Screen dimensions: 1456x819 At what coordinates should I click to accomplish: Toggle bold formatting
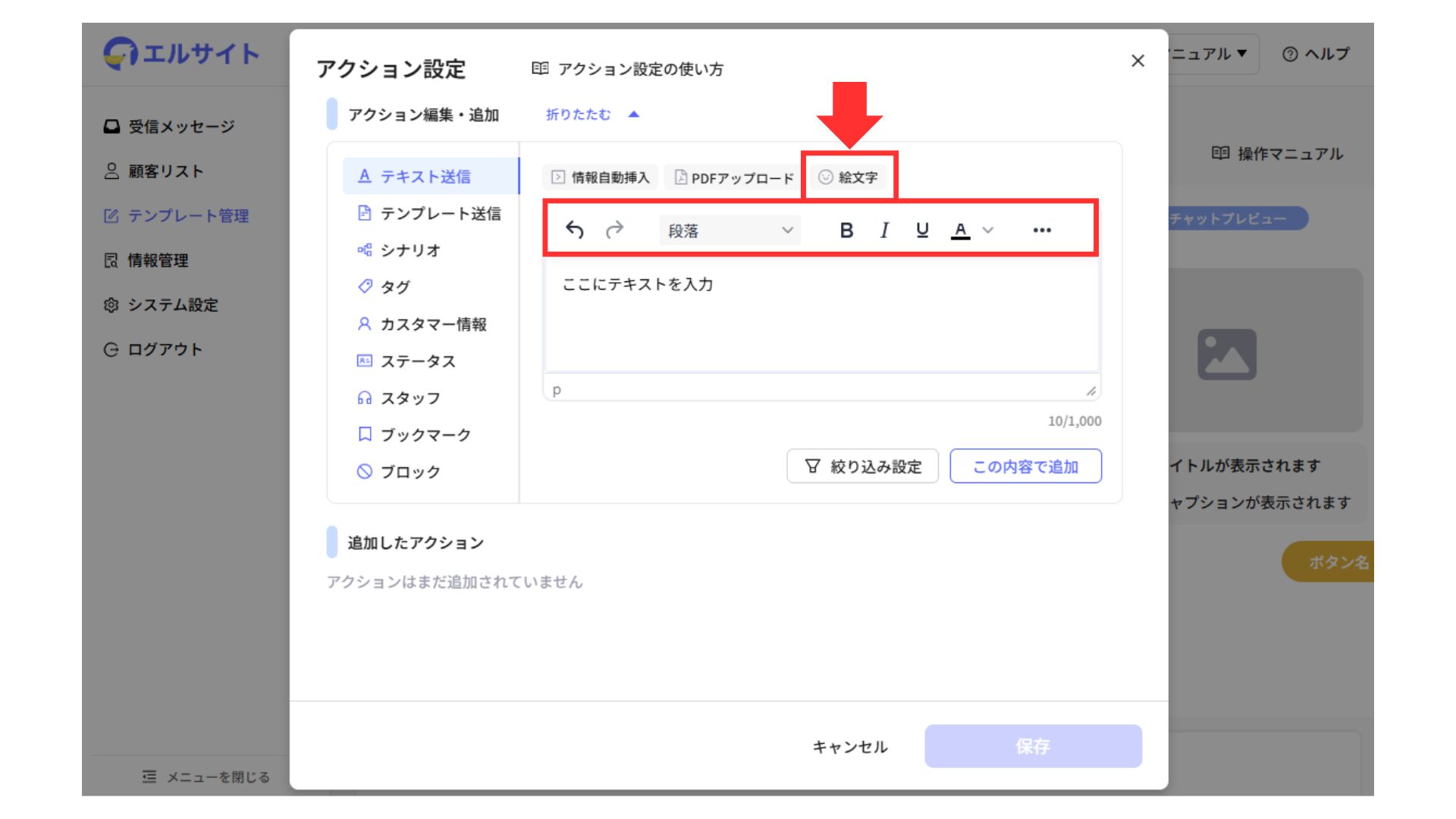pos(846,230)
